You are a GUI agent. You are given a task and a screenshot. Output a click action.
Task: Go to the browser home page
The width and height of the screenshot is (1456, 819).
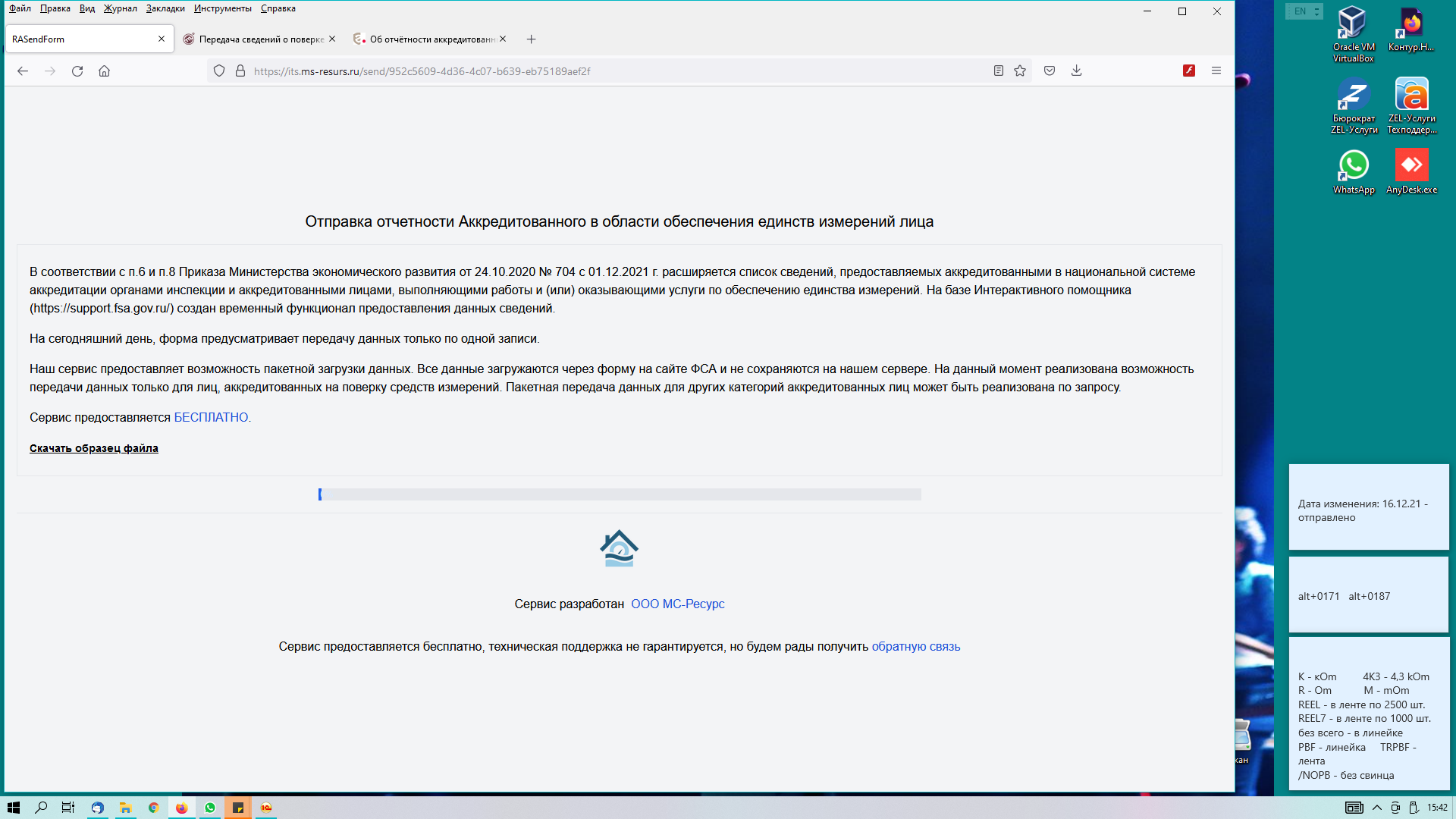(x=105, y=71)
